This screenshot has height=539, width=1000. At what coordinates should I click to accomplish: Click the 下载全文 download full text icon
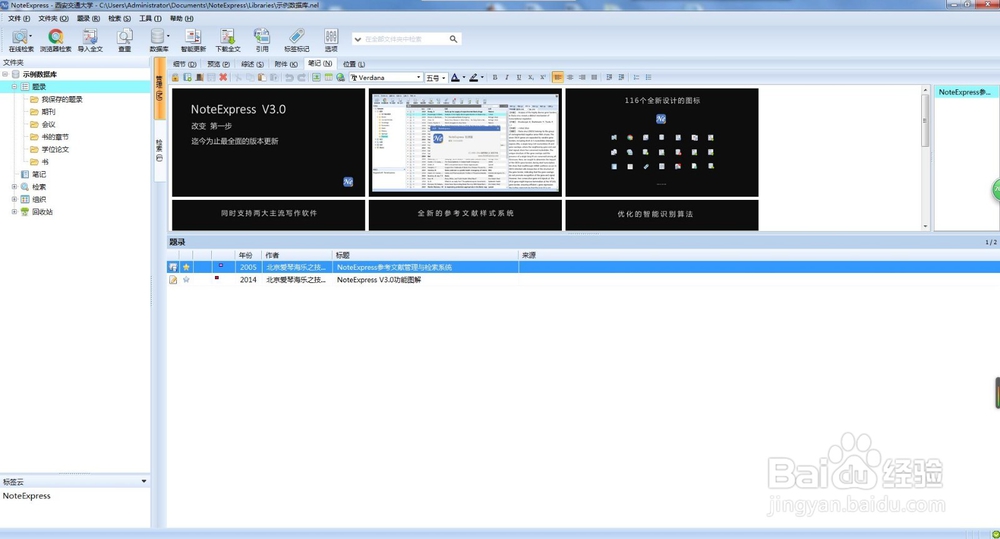click(x=228, y=40)
